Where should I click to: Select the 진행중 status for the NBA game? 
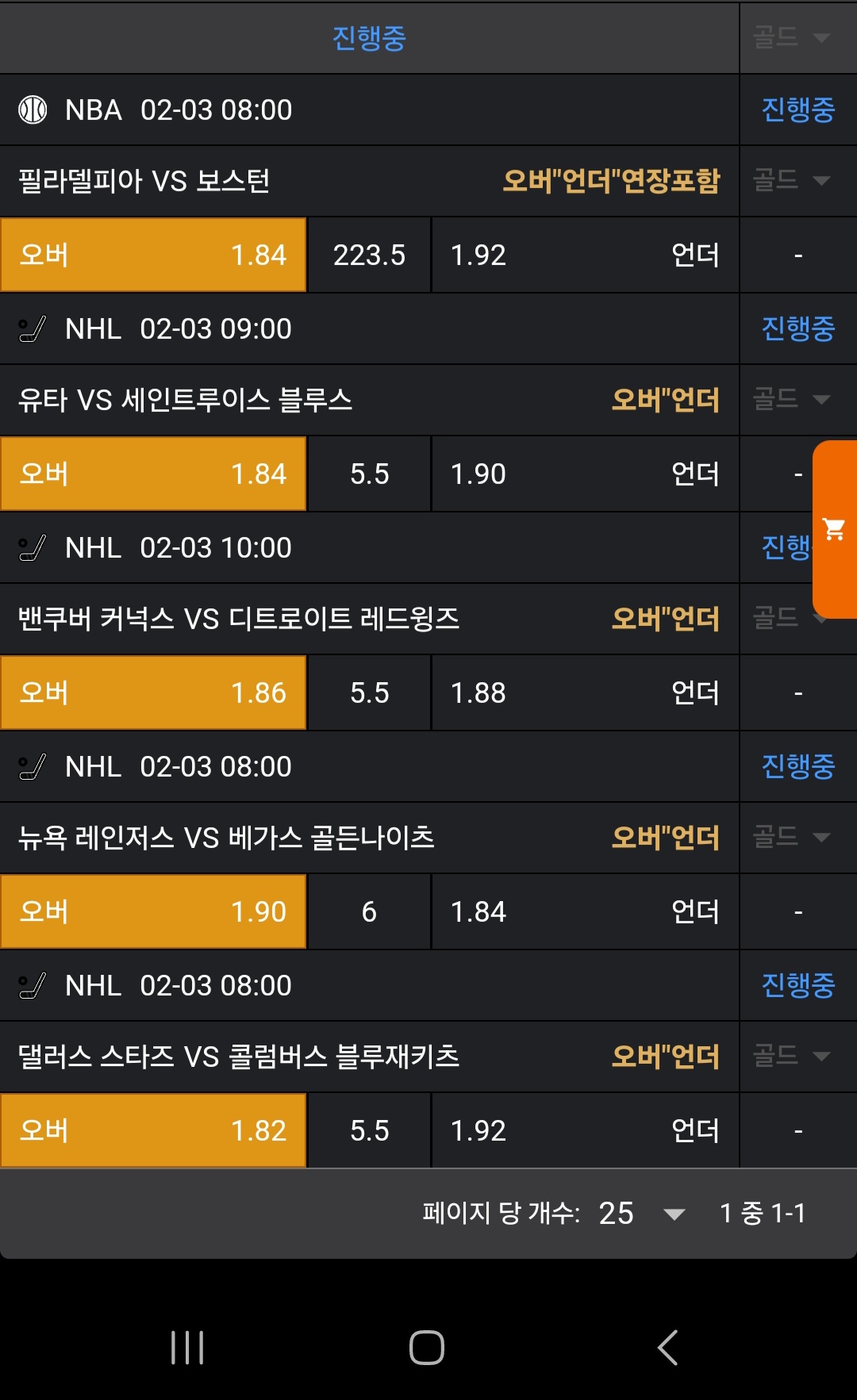point(797,109)
